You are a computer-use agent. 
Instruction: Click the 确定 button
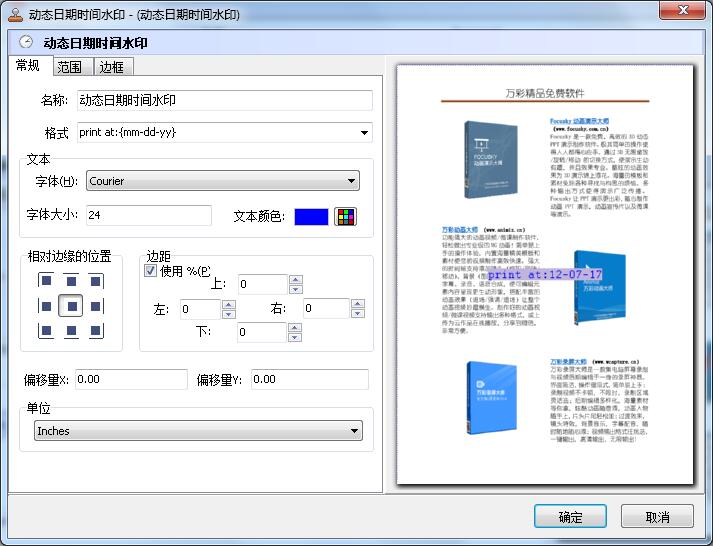pos(570,516)
